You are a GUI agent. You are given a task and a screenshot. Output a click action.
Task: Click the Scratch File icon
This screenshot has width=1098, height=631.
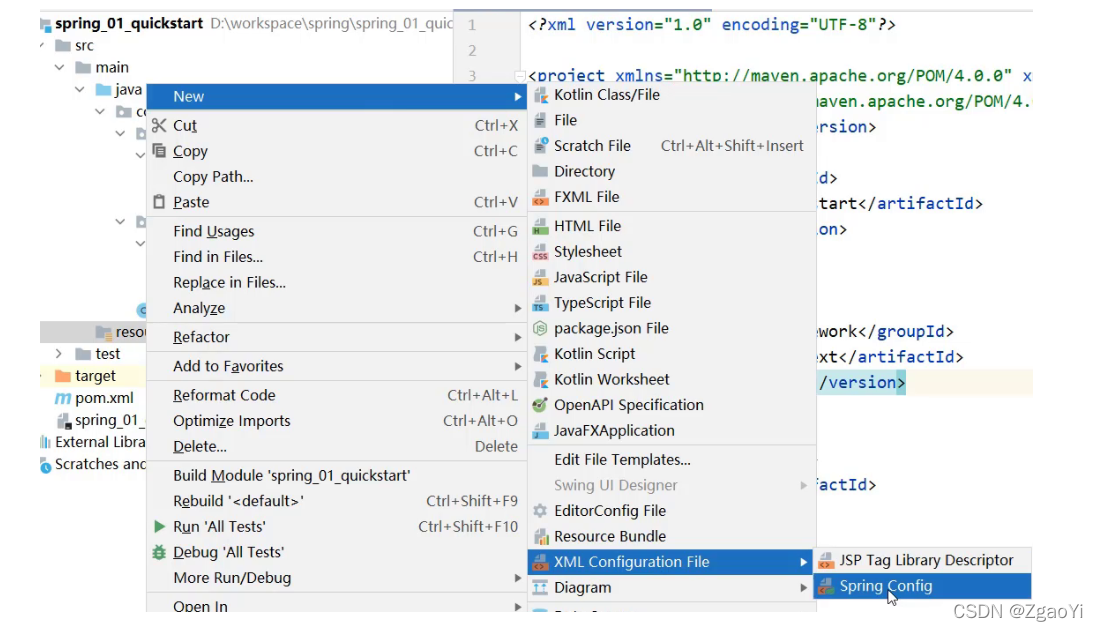coord(540,146)
